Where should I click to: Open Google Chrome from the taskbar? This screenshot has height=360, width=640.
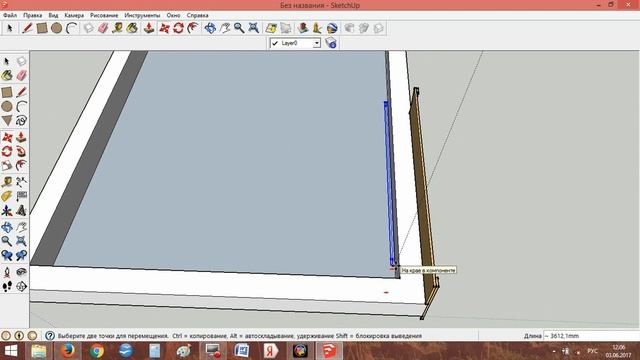coord(97,351)
